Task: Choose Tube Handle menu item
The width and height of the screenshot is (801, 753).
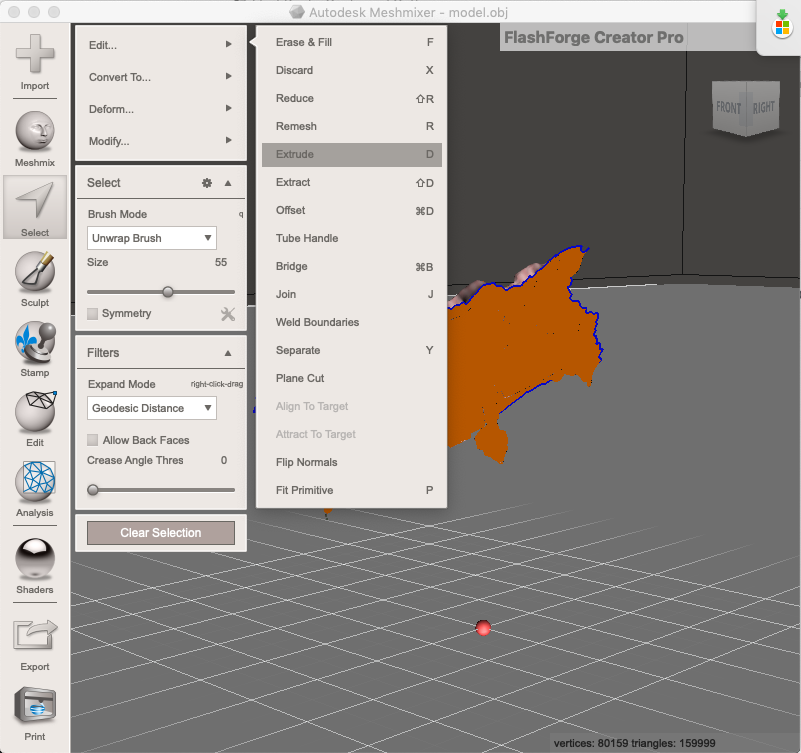Action: (x=352, y=238)
